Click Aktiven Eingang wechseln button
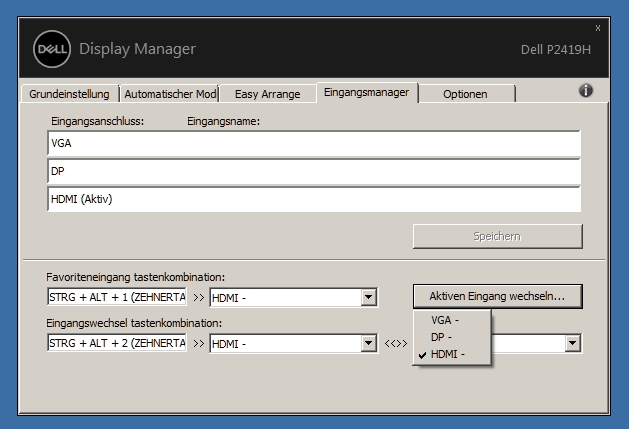Screen dimensions: 629x429 497,297
